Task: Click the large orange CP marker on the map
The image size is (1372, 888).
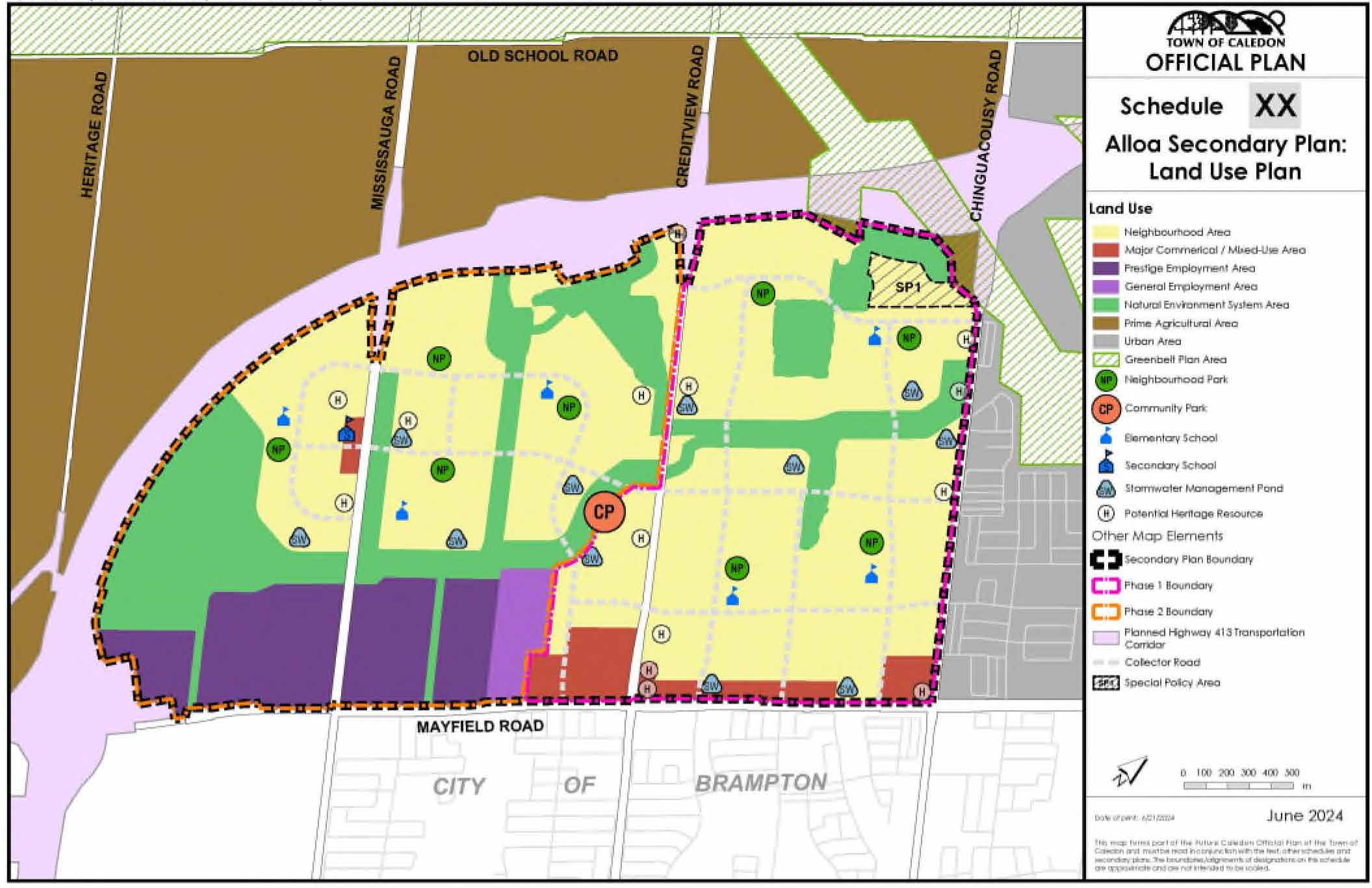Action: pyautogui.click(x=604, y=512)
